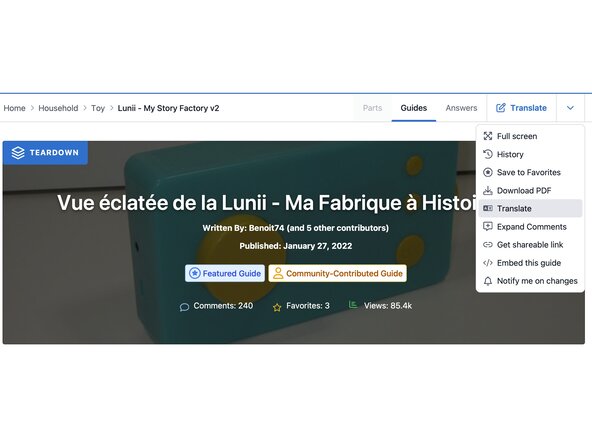Click the Comments speech bubble icon

(x=184, y=307)
